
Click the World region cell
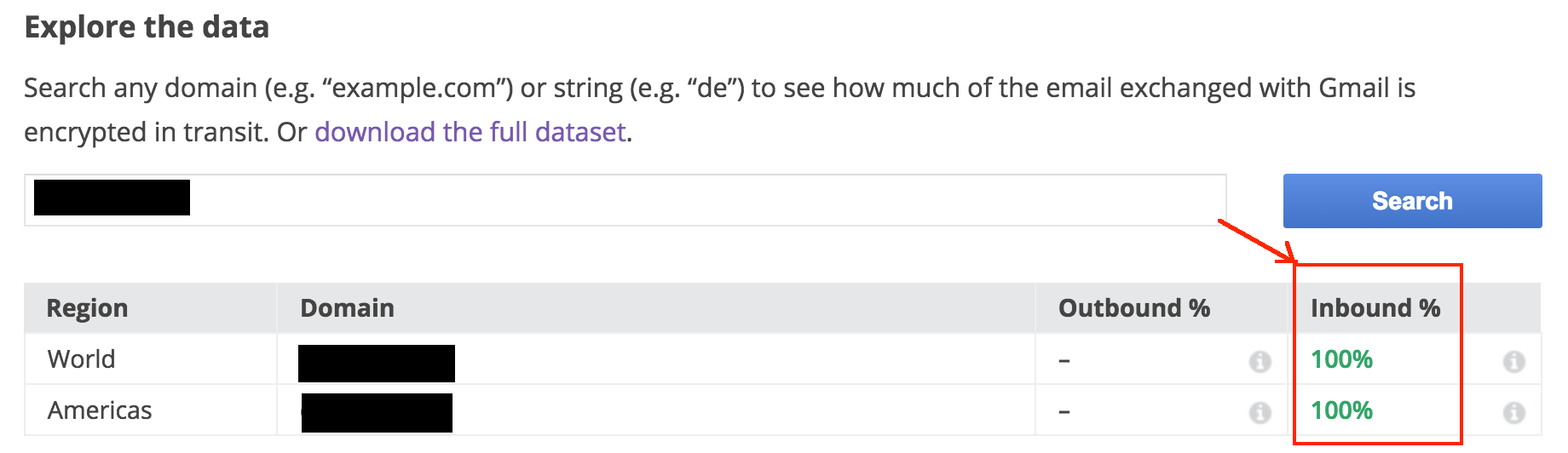pos(81,359)
